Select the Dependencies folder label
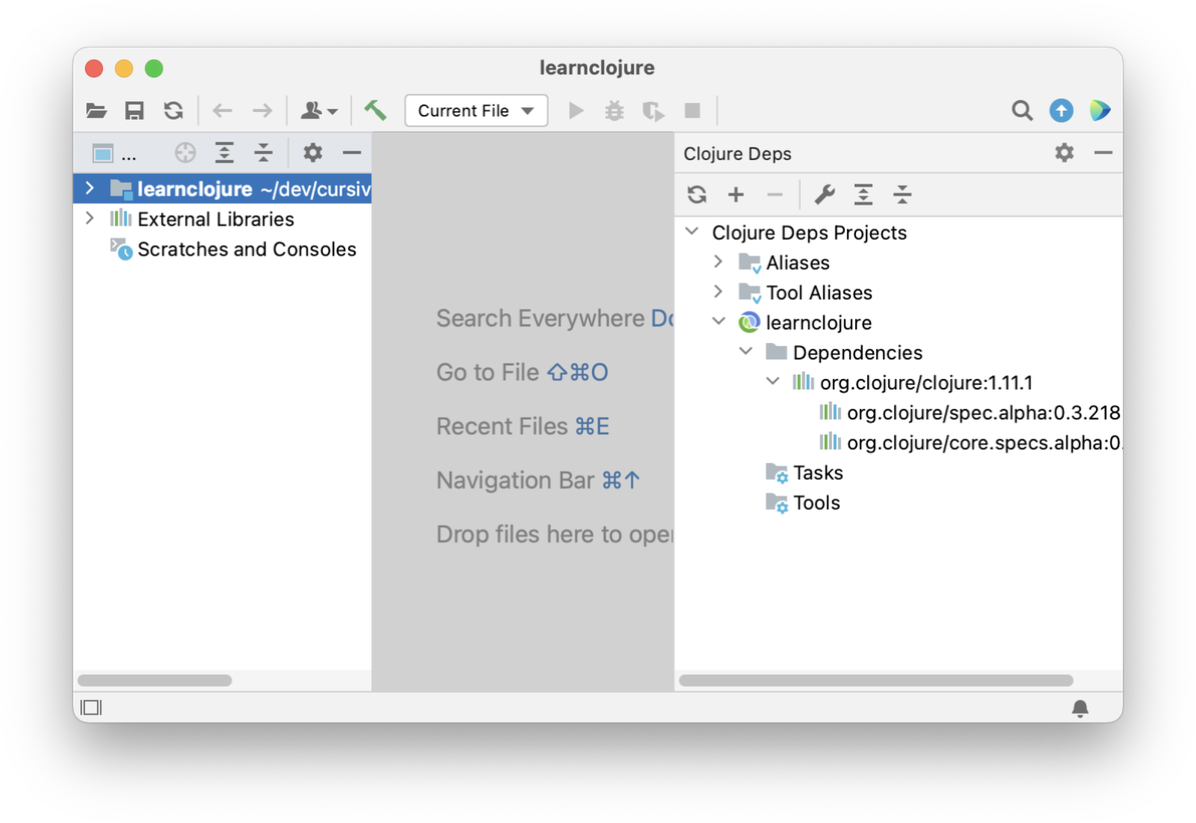The width and height of the screenshot is (1196, 823). click(857, 352)
